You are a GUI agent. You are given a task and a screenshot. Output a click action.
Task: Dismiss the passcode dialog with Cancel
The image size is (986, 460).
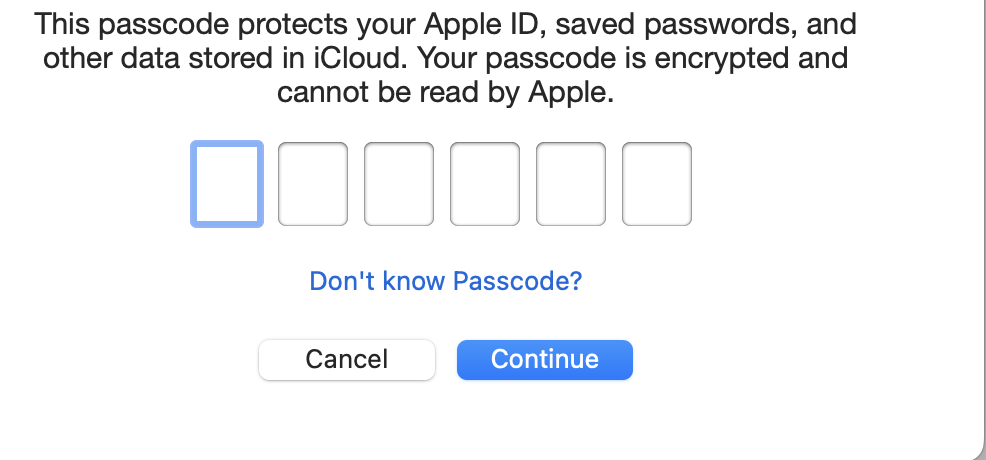point(347,360)
